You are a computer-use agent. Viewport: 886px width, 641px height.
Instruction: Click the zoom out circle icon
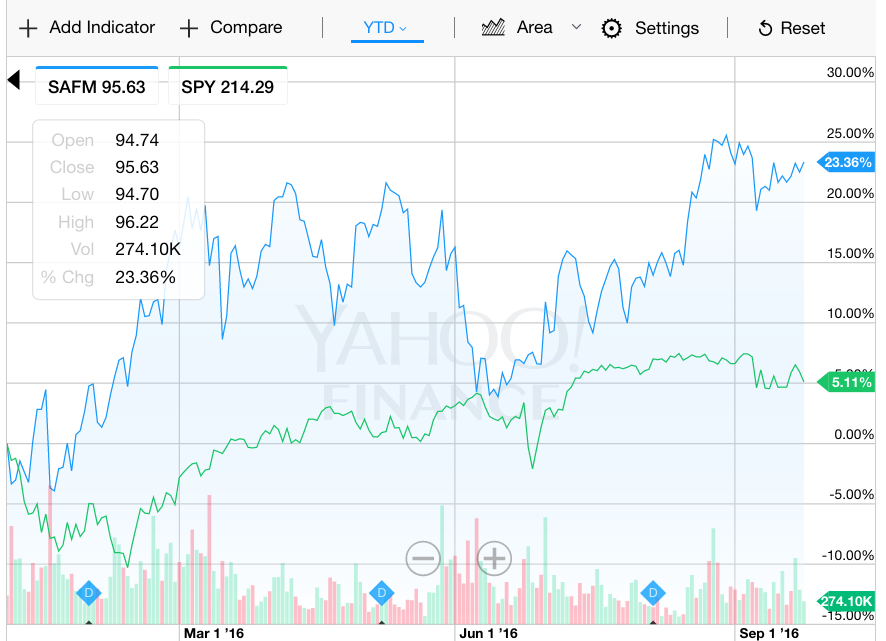tap(423, 558)
